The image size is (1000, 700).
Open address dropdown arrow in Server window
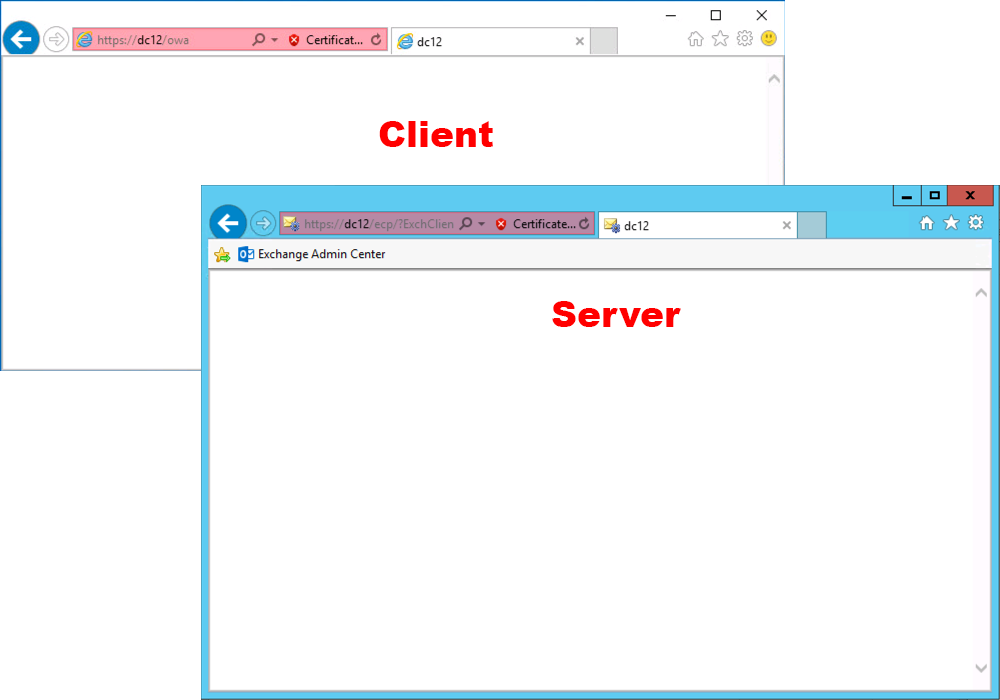[x=482, y=224]
